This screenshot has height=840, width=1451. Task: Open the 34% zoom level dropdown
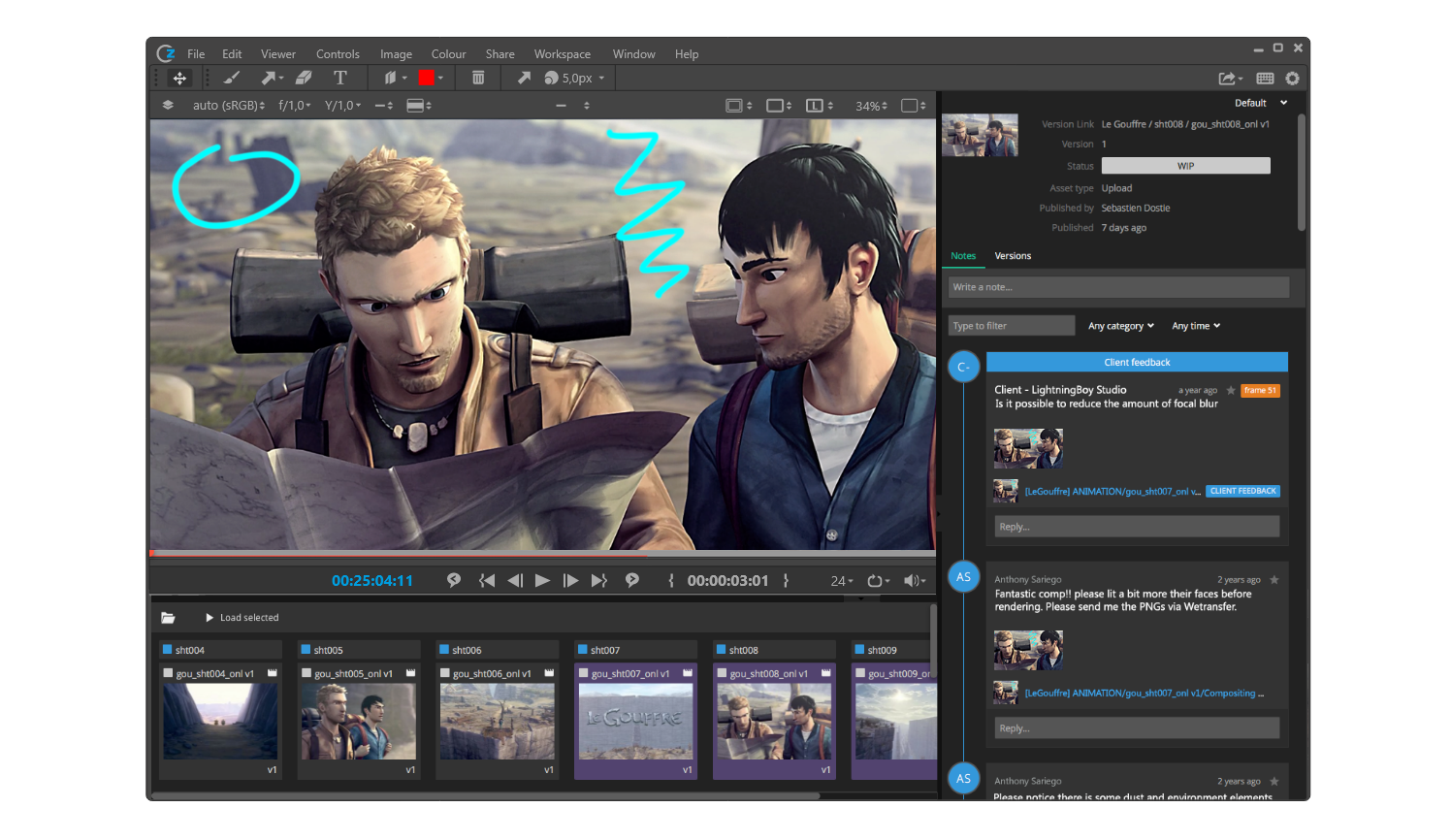tap(871, 106)
